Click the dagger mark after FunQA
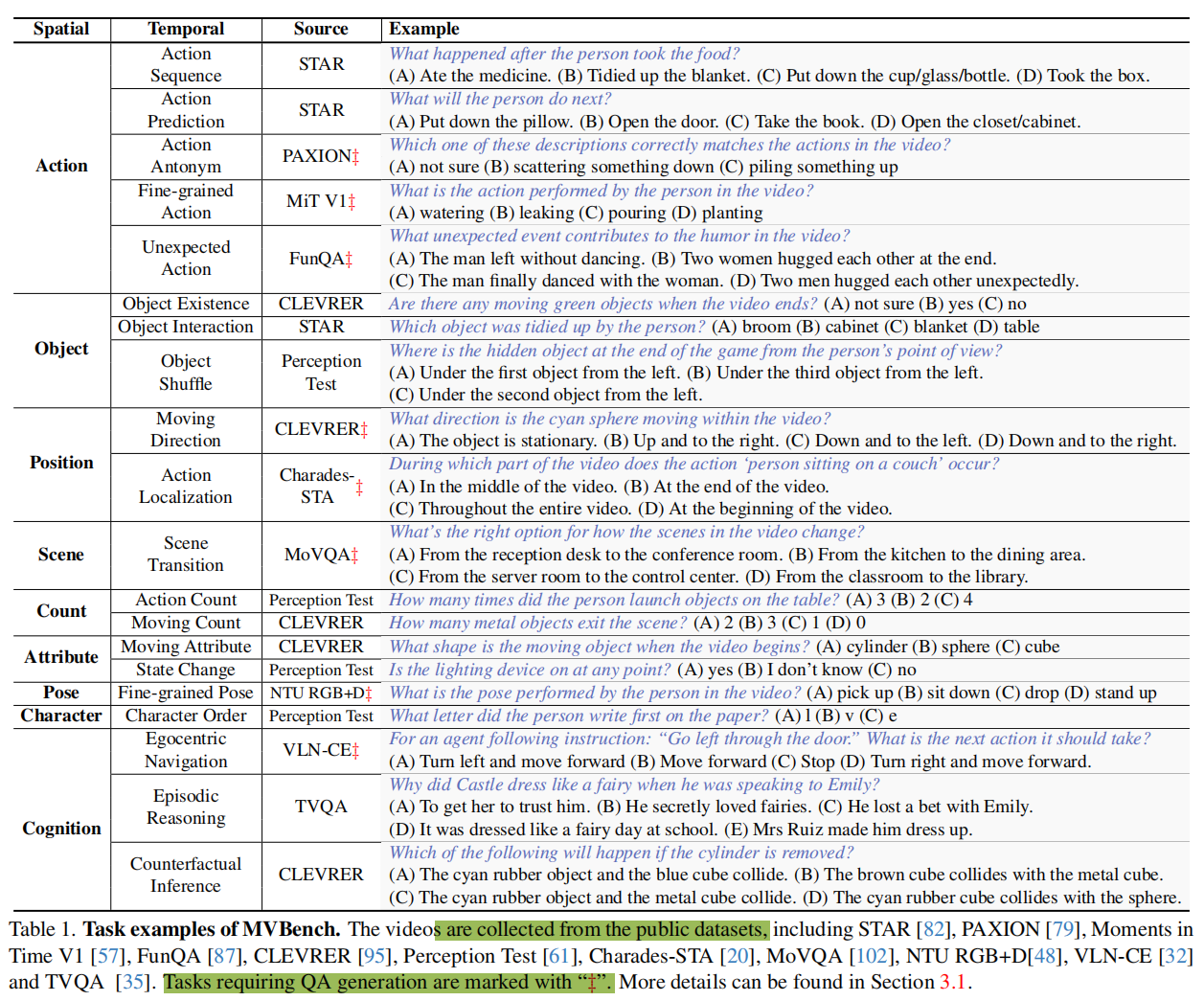The height and width of the screenshot is (1001, 1204). 349,259
